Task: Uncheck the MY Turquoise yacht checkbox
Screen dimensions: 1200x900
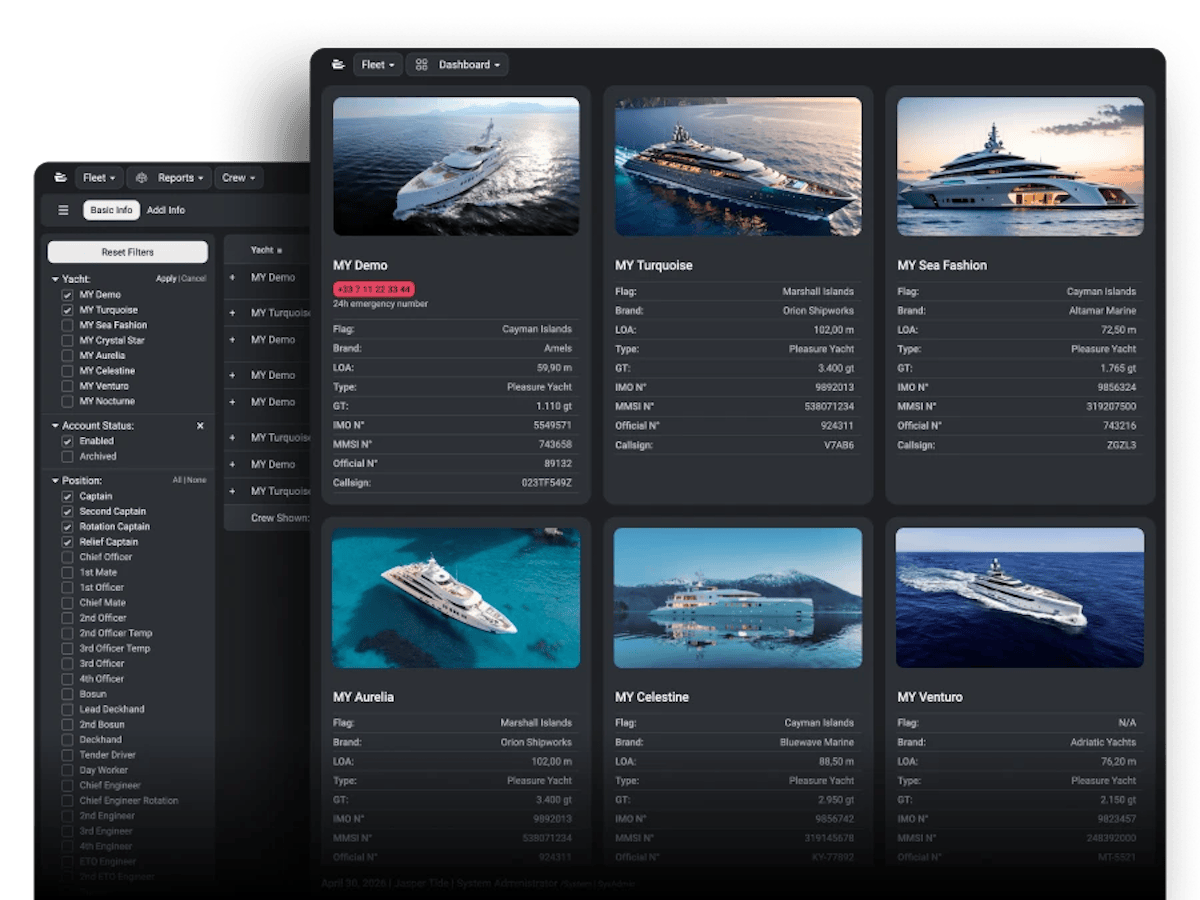Action: coord(67,310)
